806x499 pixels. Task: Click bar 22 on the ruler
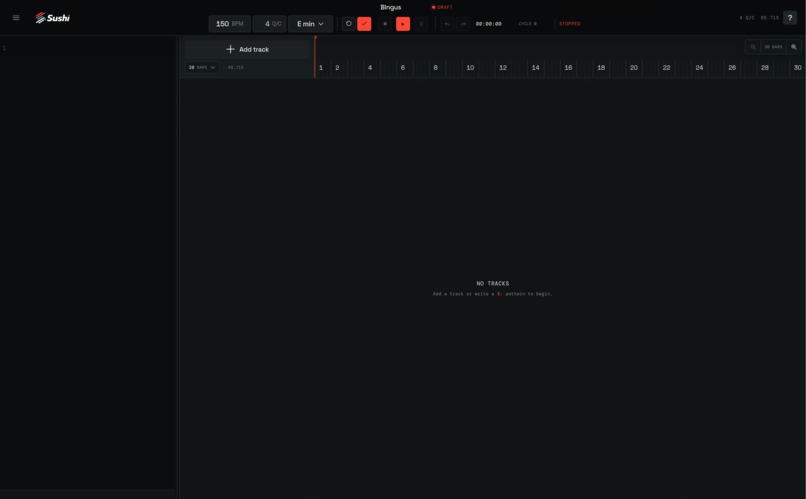coord(666,67)
